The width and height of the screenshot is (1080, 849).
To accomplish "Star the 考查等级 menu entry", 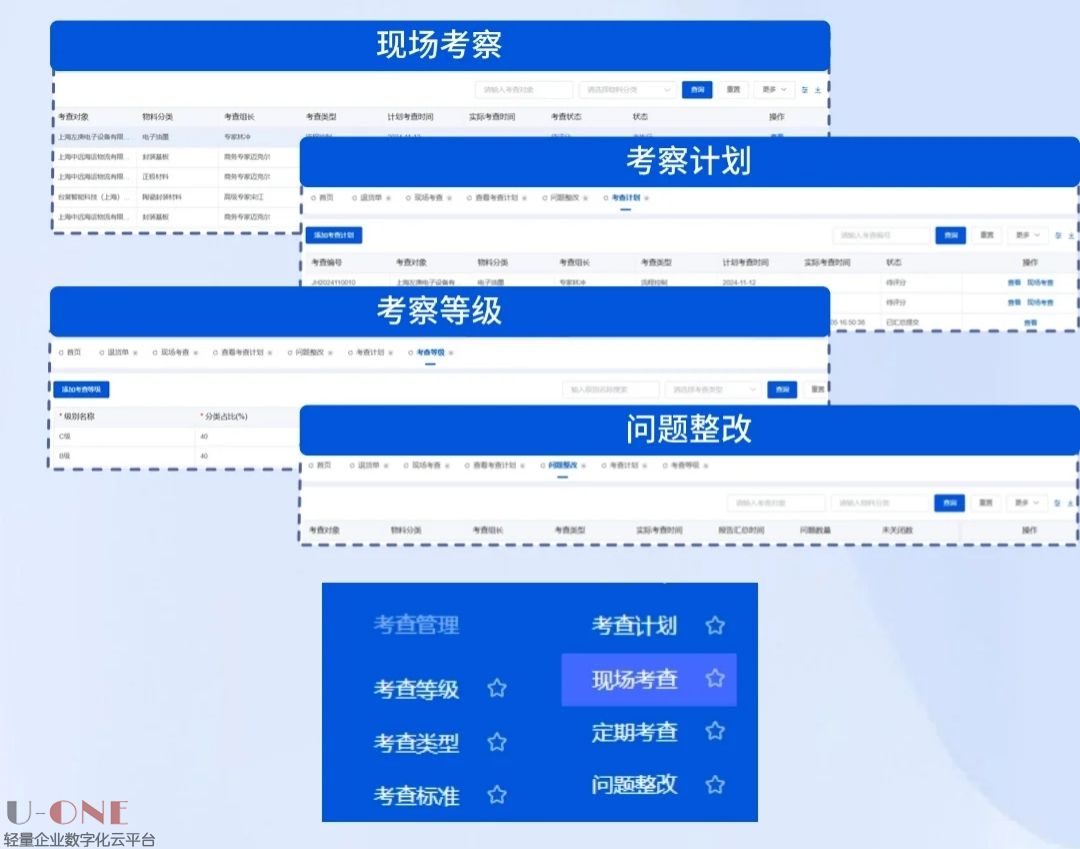I will (497, 688).
